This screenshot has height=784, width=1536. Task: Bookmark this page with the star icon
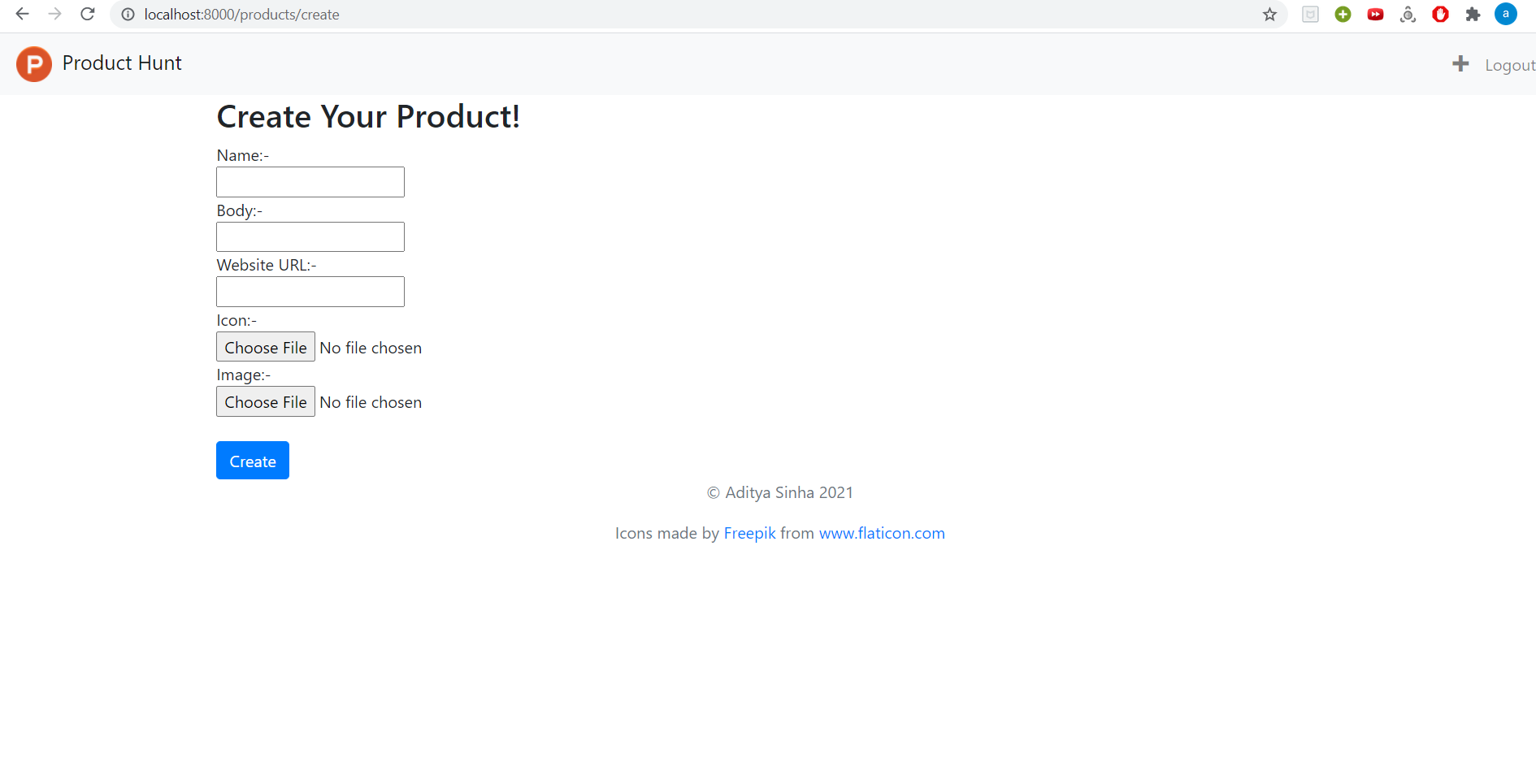(x=1269, y=15)
